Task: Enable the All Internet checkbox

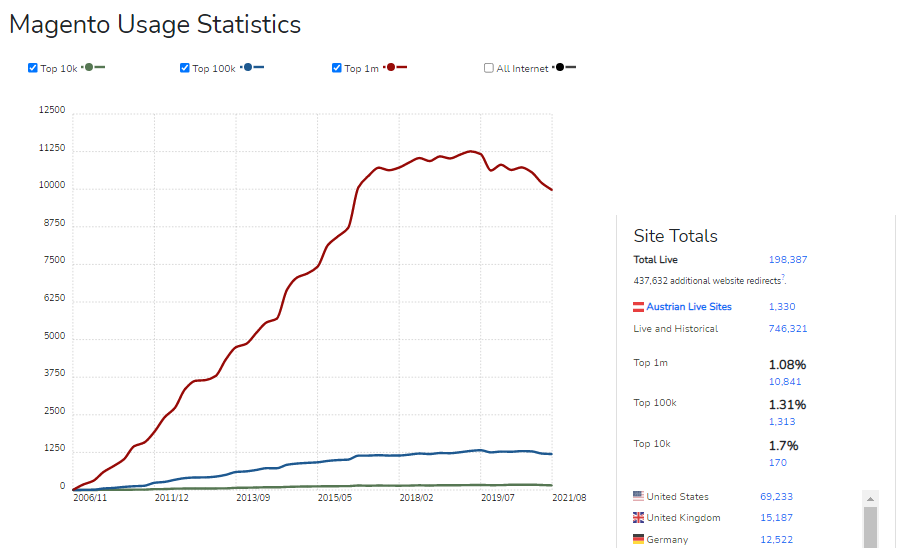Action: 489,68
